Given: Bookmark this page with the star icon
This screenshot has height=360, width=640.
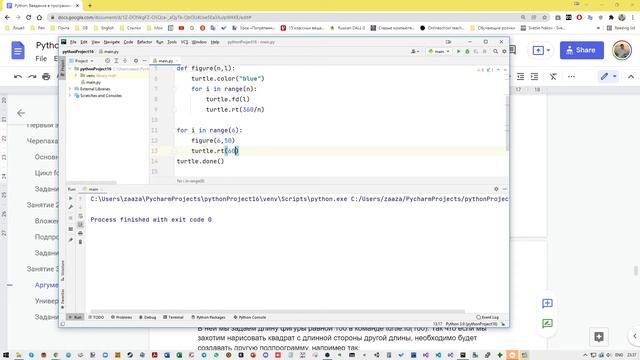Looking at the screenshot, I should point(544,18).
